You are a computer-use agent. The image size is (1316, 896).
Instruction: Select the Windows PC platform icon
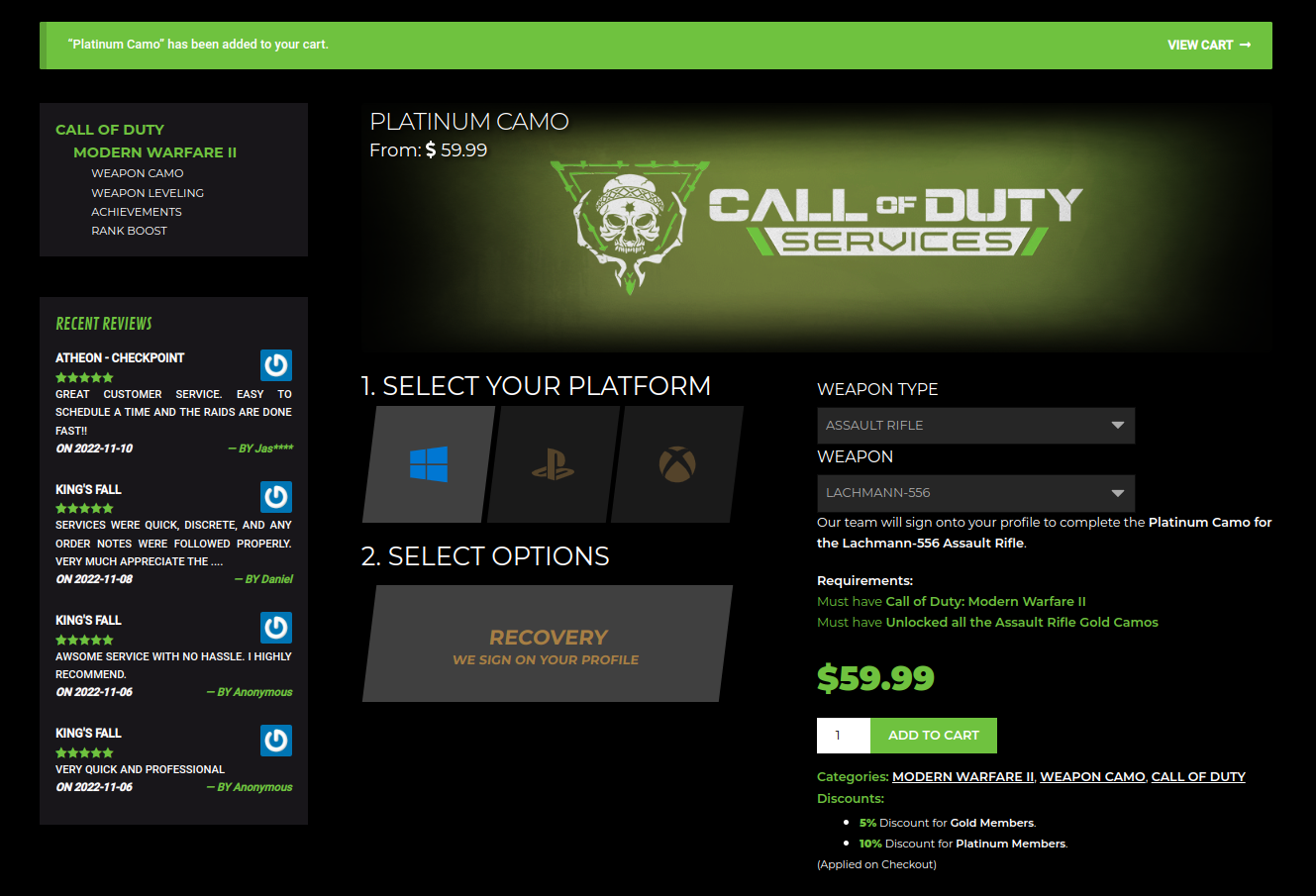[x=429, y=464]
